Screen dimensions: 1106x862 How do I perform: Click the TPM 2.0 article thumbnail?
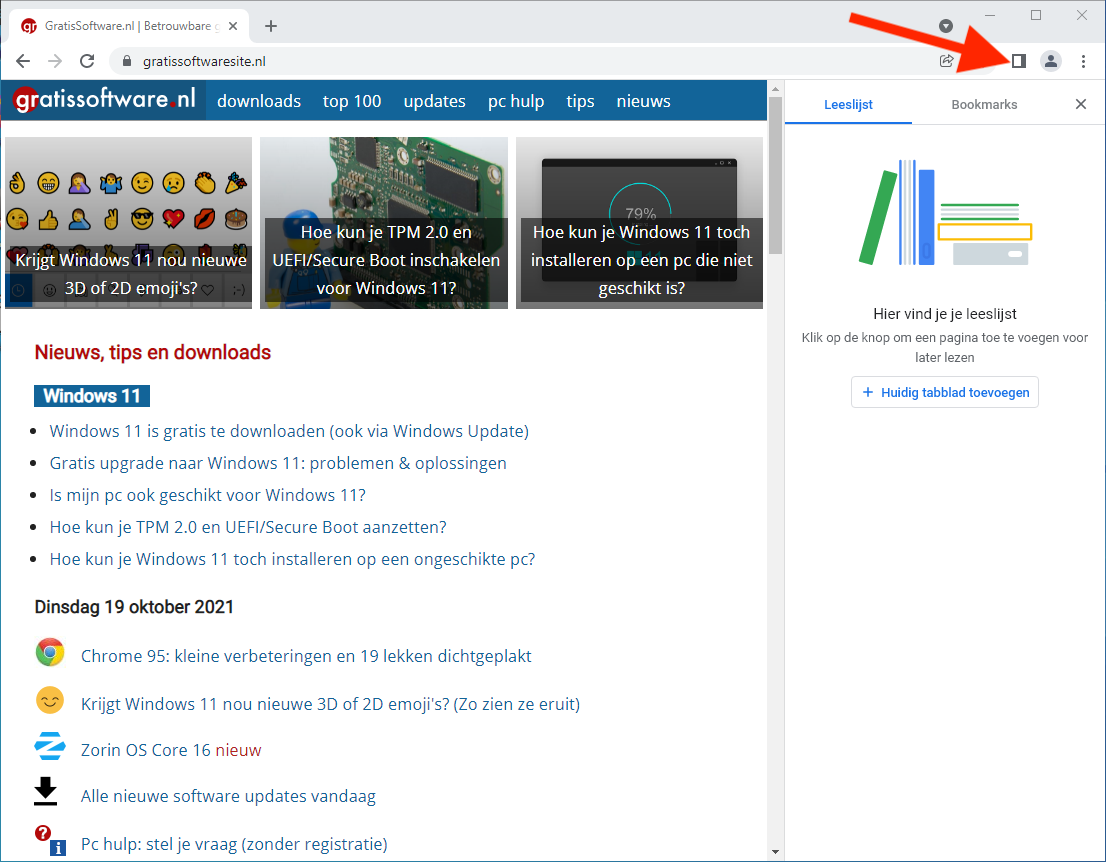point(384,222)
